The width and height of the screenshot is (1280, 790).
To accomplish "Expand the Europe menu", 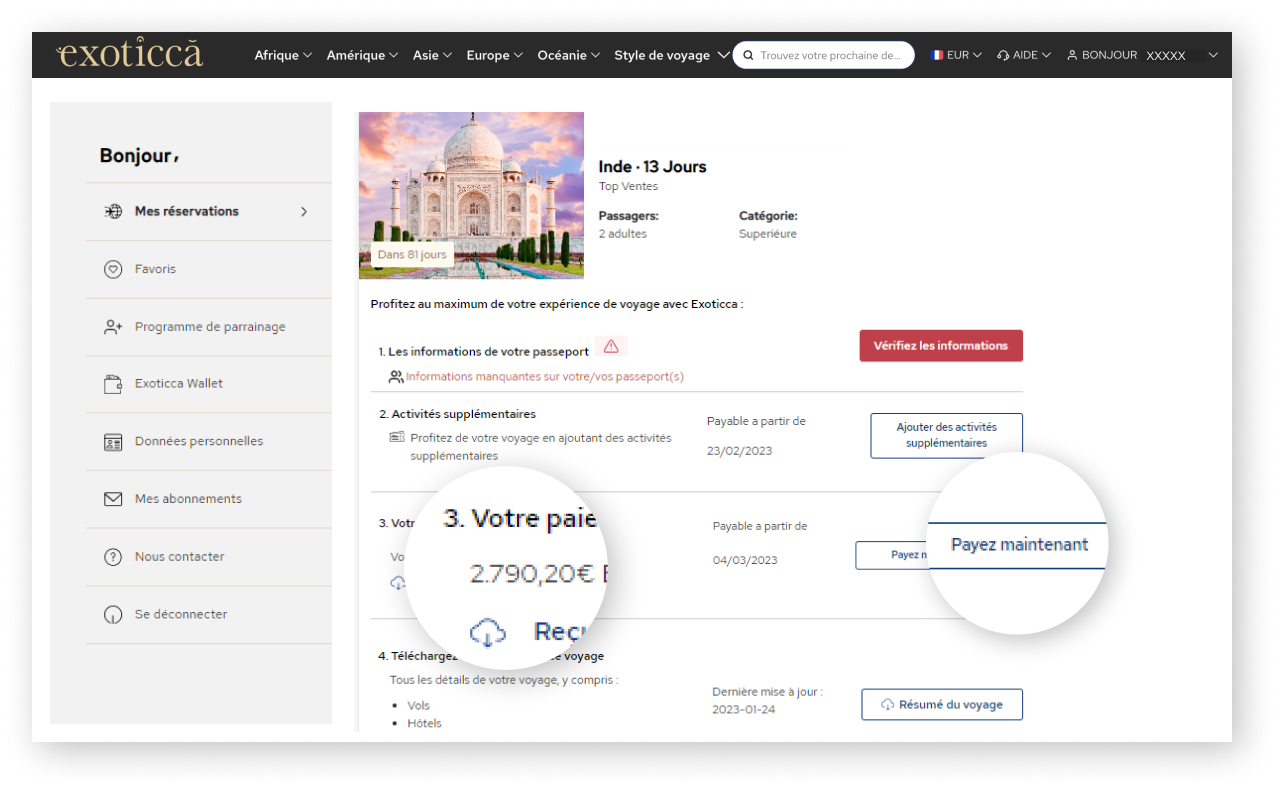I will (x=494, y=55).
